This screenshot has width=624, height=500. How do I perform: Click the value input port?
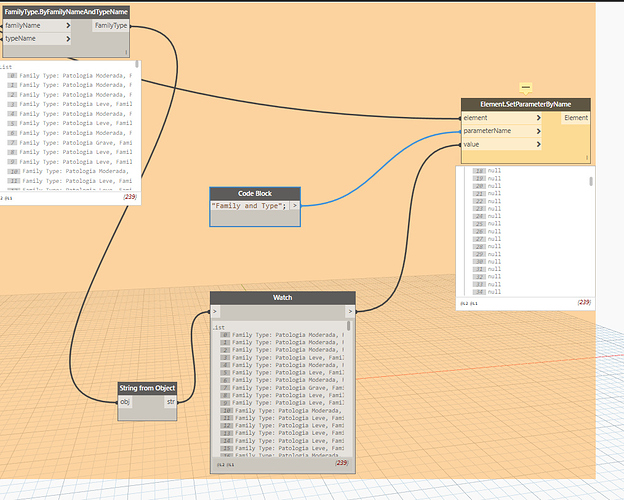pyautogui.click(x=502, y=144)
